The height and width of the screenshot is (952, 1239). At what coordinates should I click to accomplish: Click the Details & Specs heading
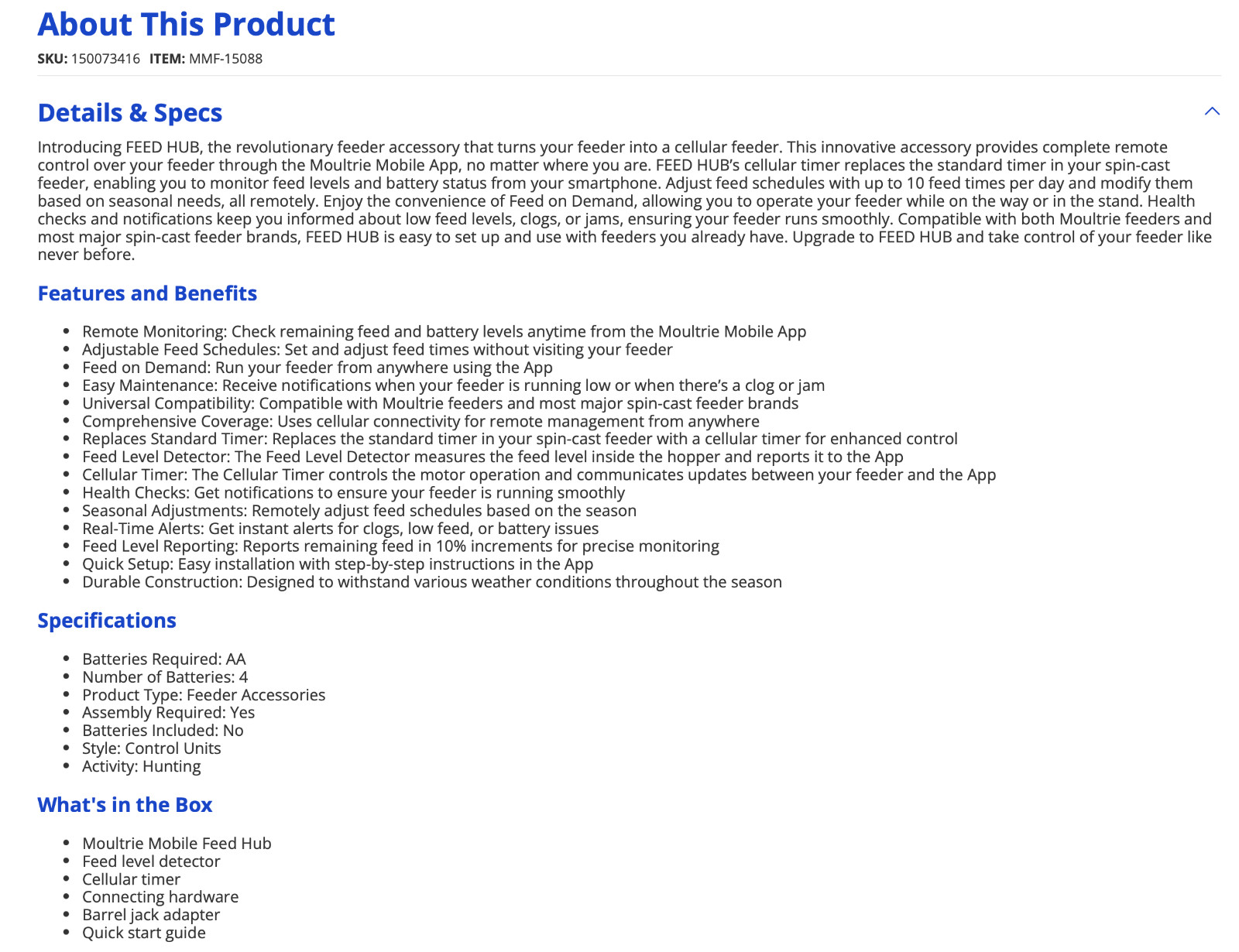point(130,113)
